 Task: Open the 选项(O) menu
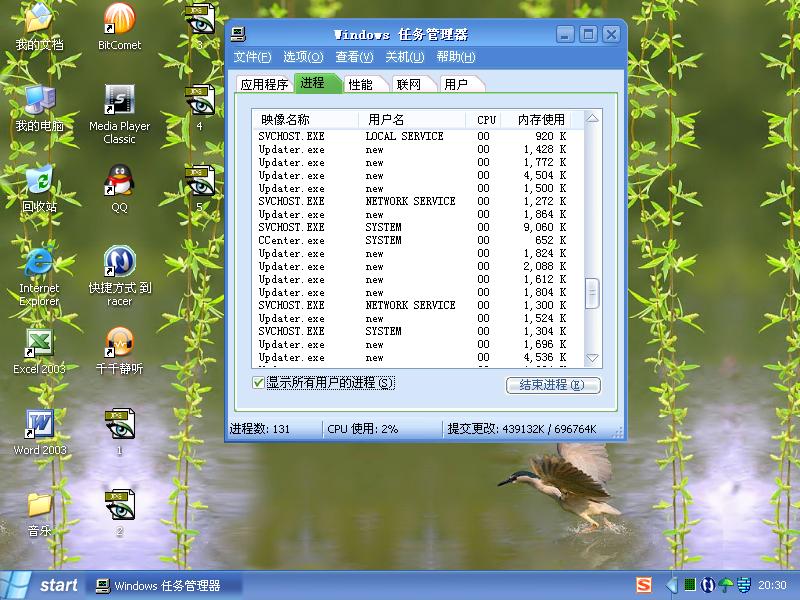[x=303, y=57]
